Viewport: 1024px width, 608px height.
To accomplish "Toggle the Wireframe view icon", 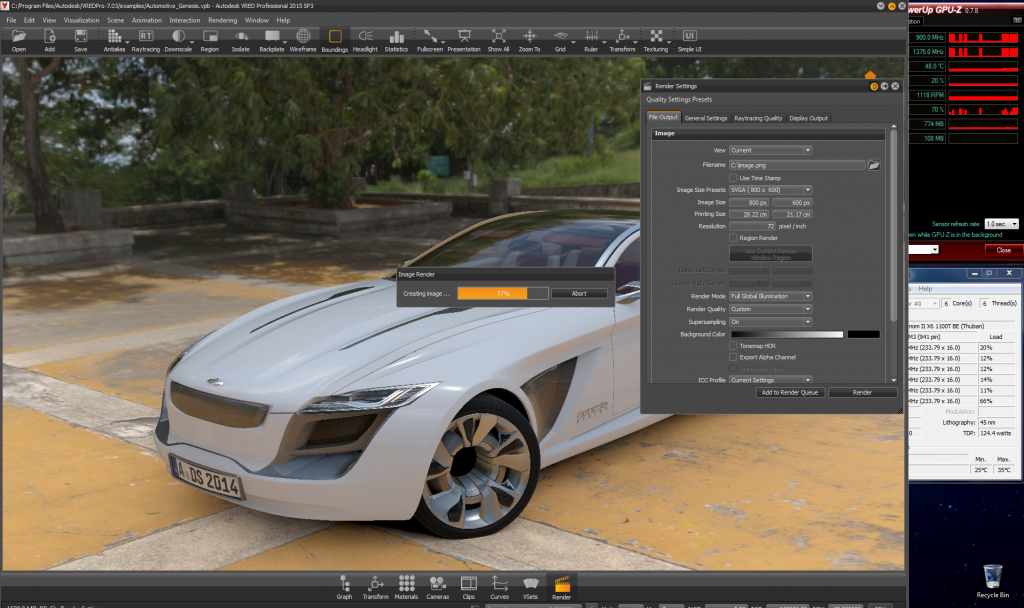I will pyautogui.click(x=303, y=39).
